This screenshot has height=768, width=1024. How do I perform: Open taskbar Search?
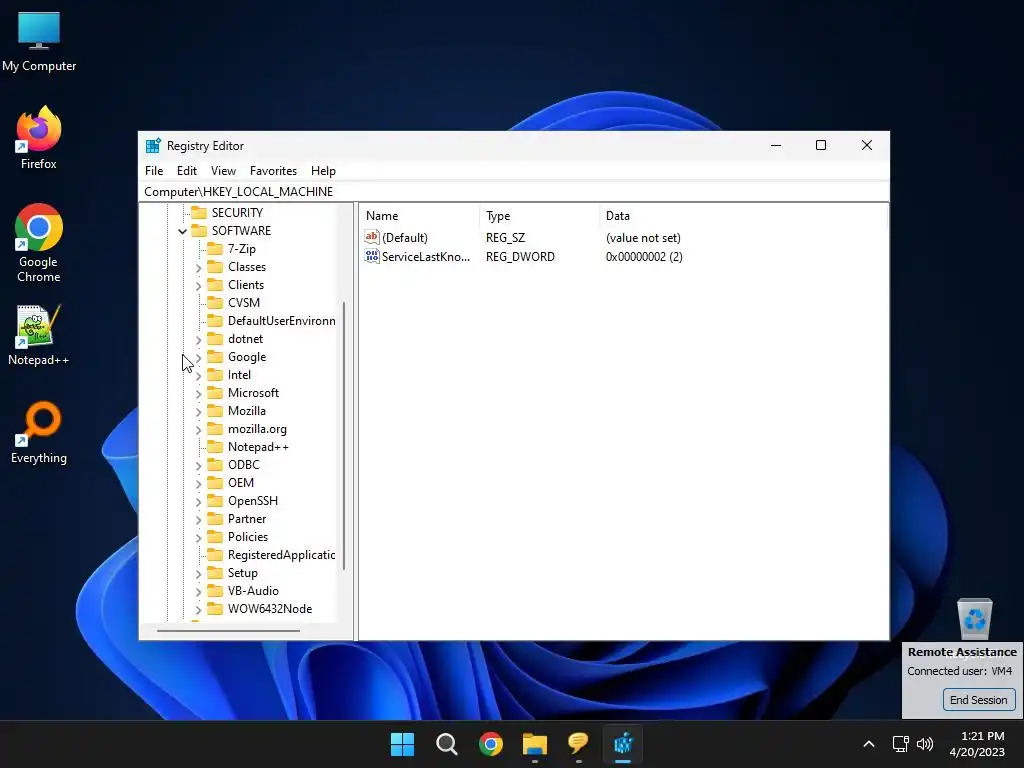pyautogui.click(x=447, y=744)
